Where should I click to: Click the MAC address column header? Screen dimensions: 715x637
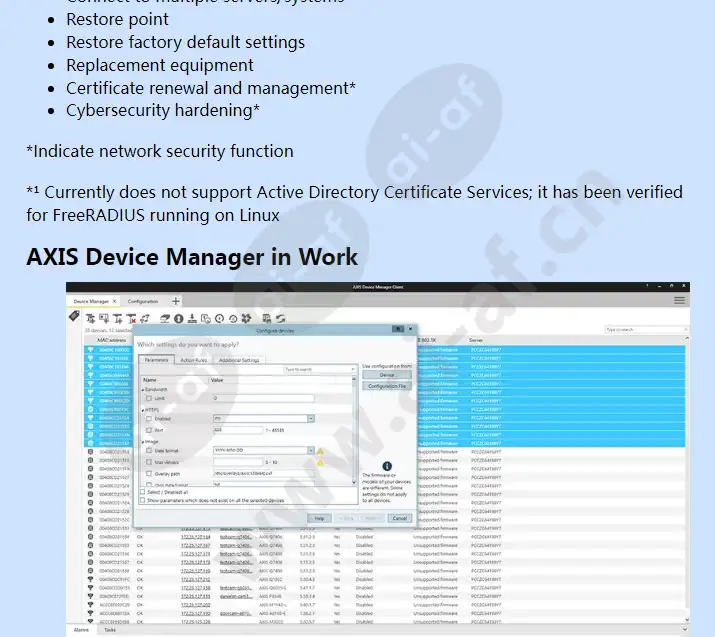pos(111,340)
